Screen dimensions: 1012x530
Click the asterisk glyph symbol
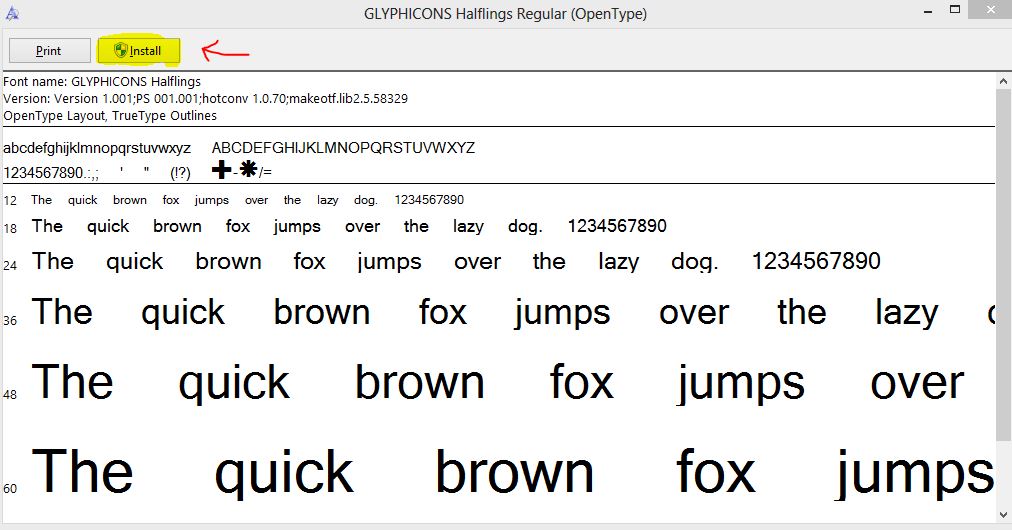248,169
